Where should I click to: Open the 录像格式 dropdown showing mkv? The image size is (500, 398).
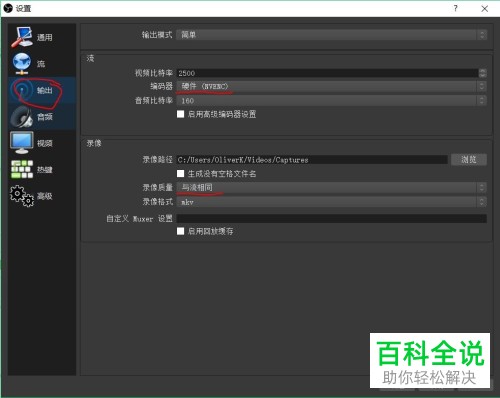point(332,202)
